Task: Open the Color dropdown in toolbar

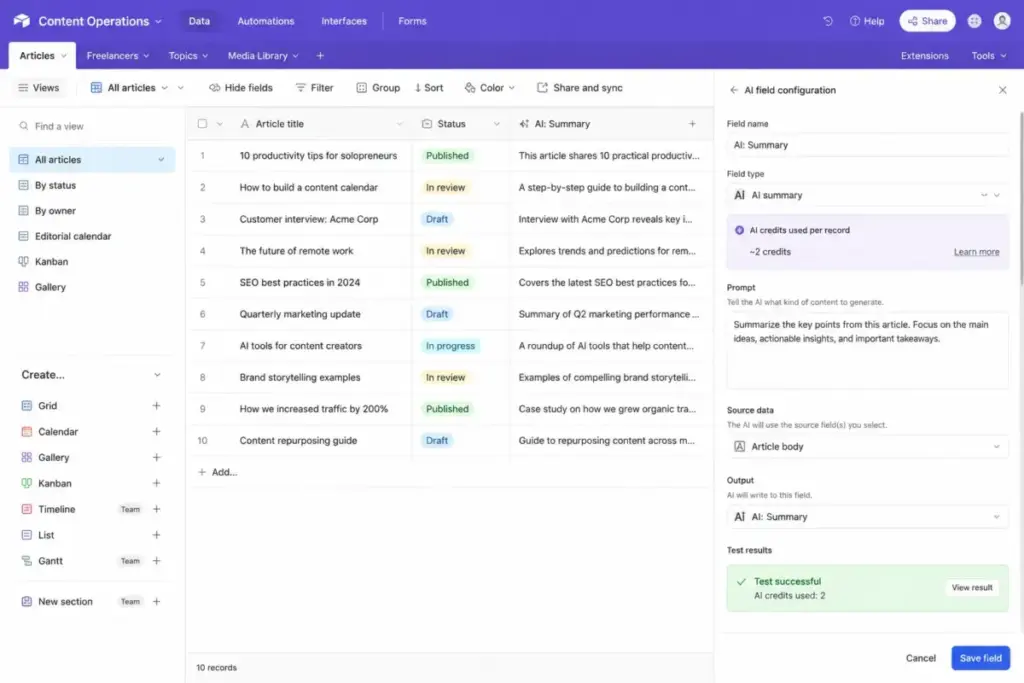Action: [x=490, y=87]
